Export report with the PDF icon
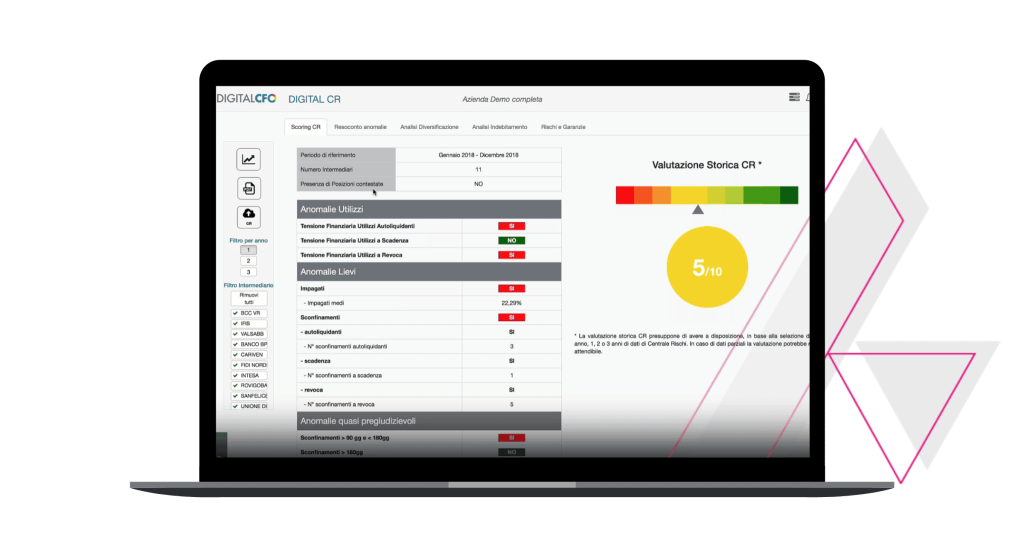Image resolution: width=1024 pixels, height=538 pixels. click(248, 188)
